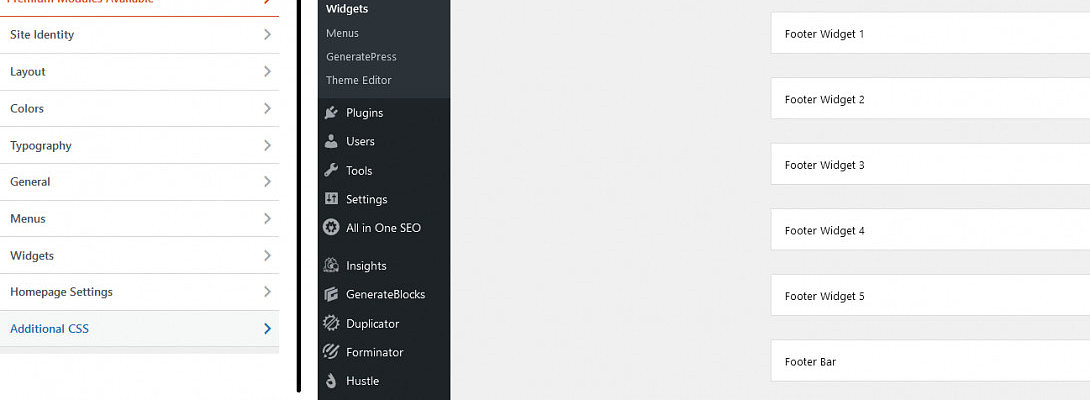The height and width of the screenshot is (400, 1090).
Task: Click the Insights icon in sidebar
Action: (x=332, y=266)
